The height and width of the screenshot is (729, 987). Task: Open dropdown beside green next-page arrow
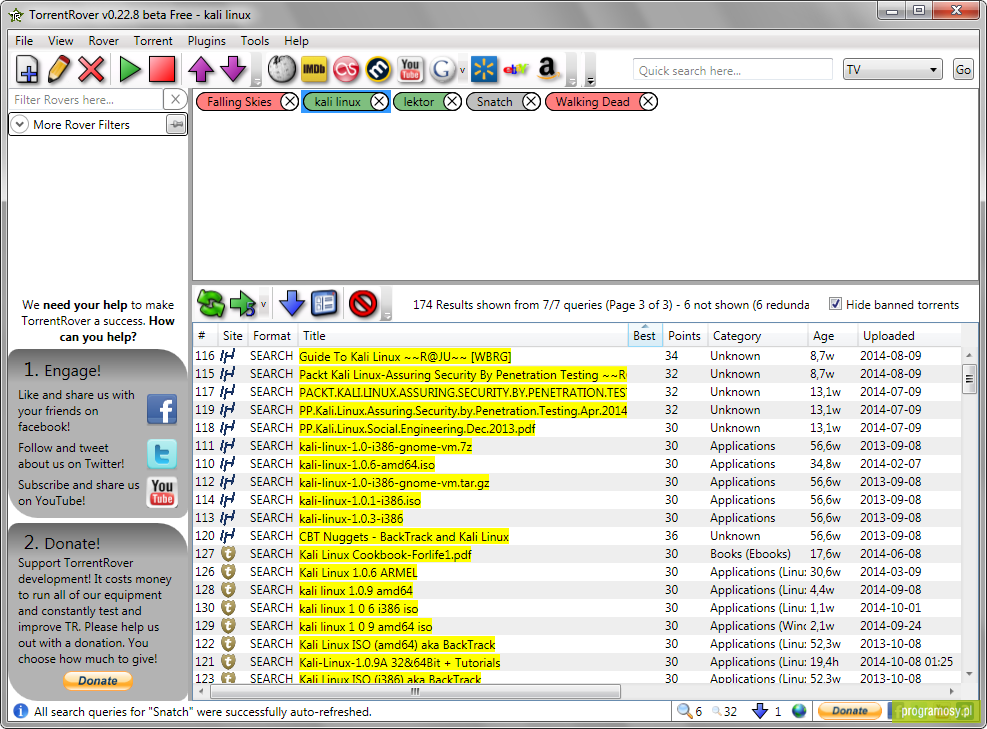tap(264, 305)
